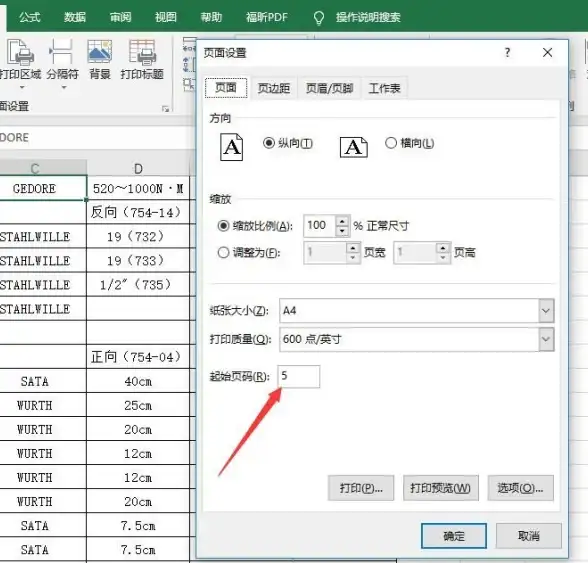Select portrait 纵向 radio button

point(268,143)
